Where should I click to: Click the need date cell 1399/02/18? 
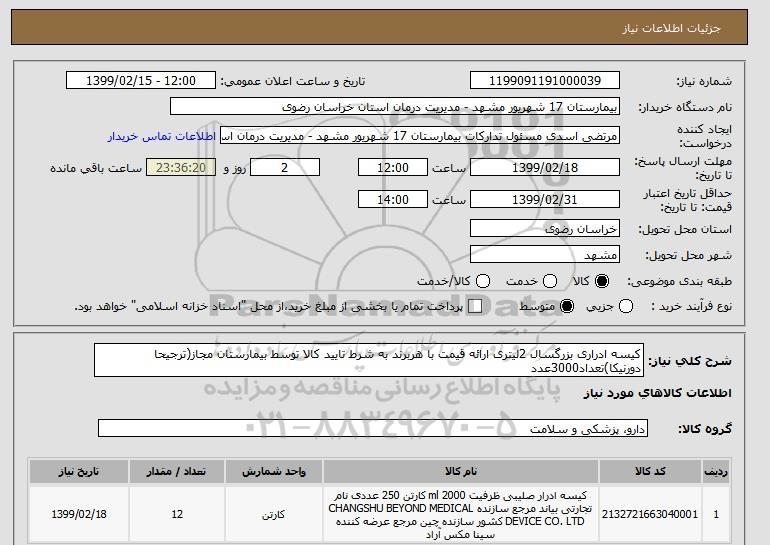pyautogui.click(x=79, y=514)
